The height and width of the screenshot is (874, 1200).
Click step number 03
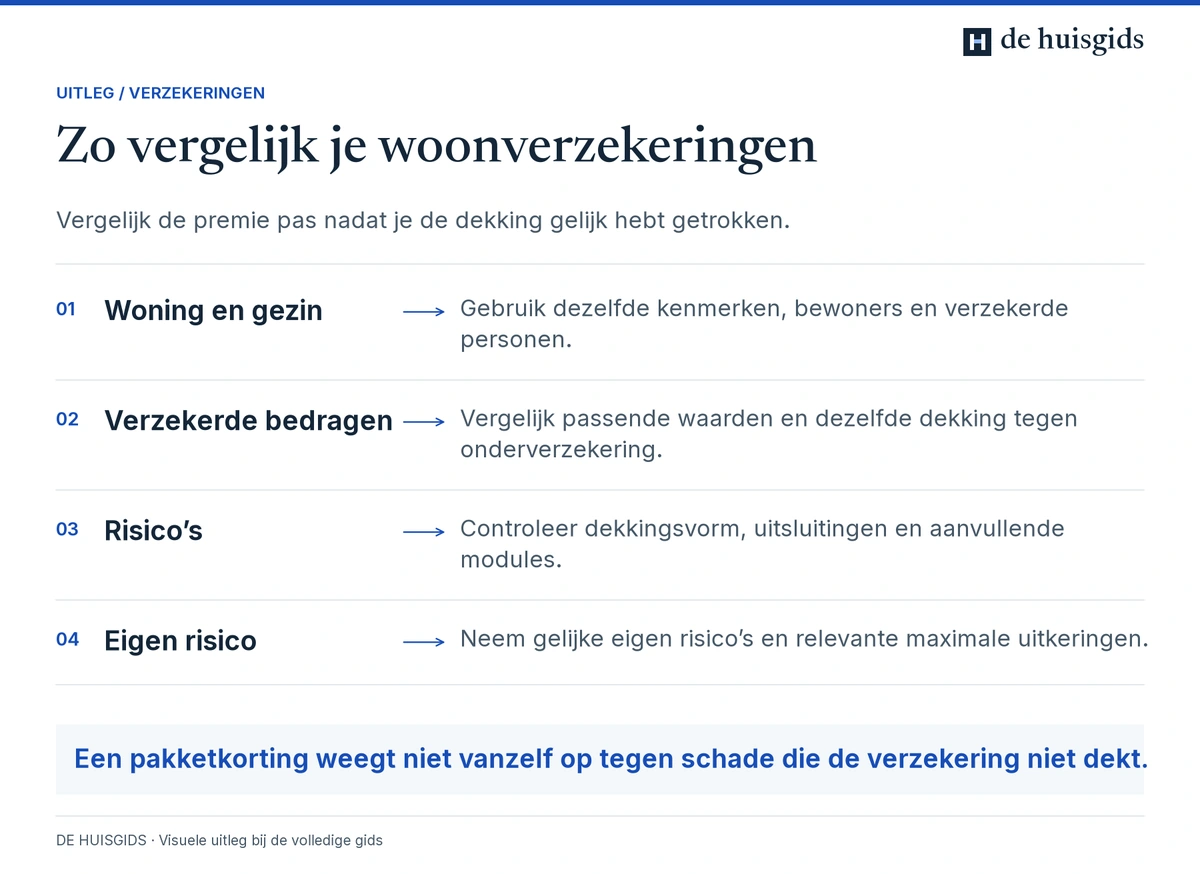tap(67, 530)
